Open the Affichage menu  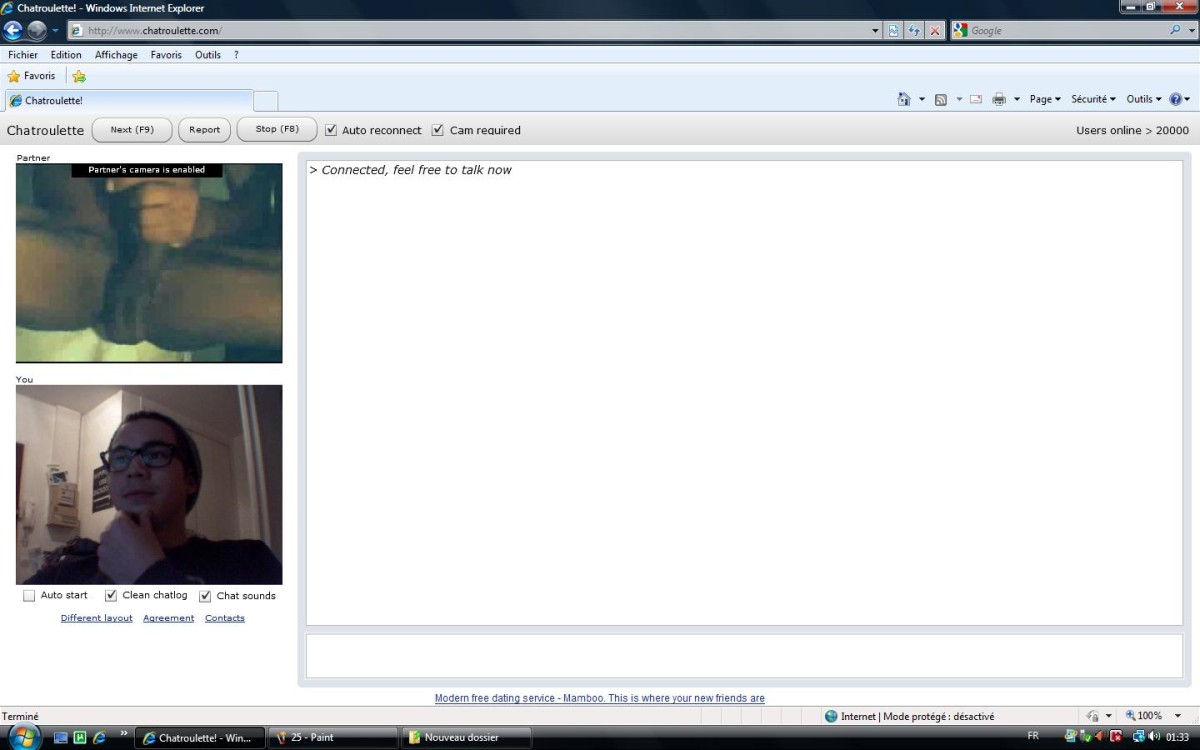tap(116, 55)
